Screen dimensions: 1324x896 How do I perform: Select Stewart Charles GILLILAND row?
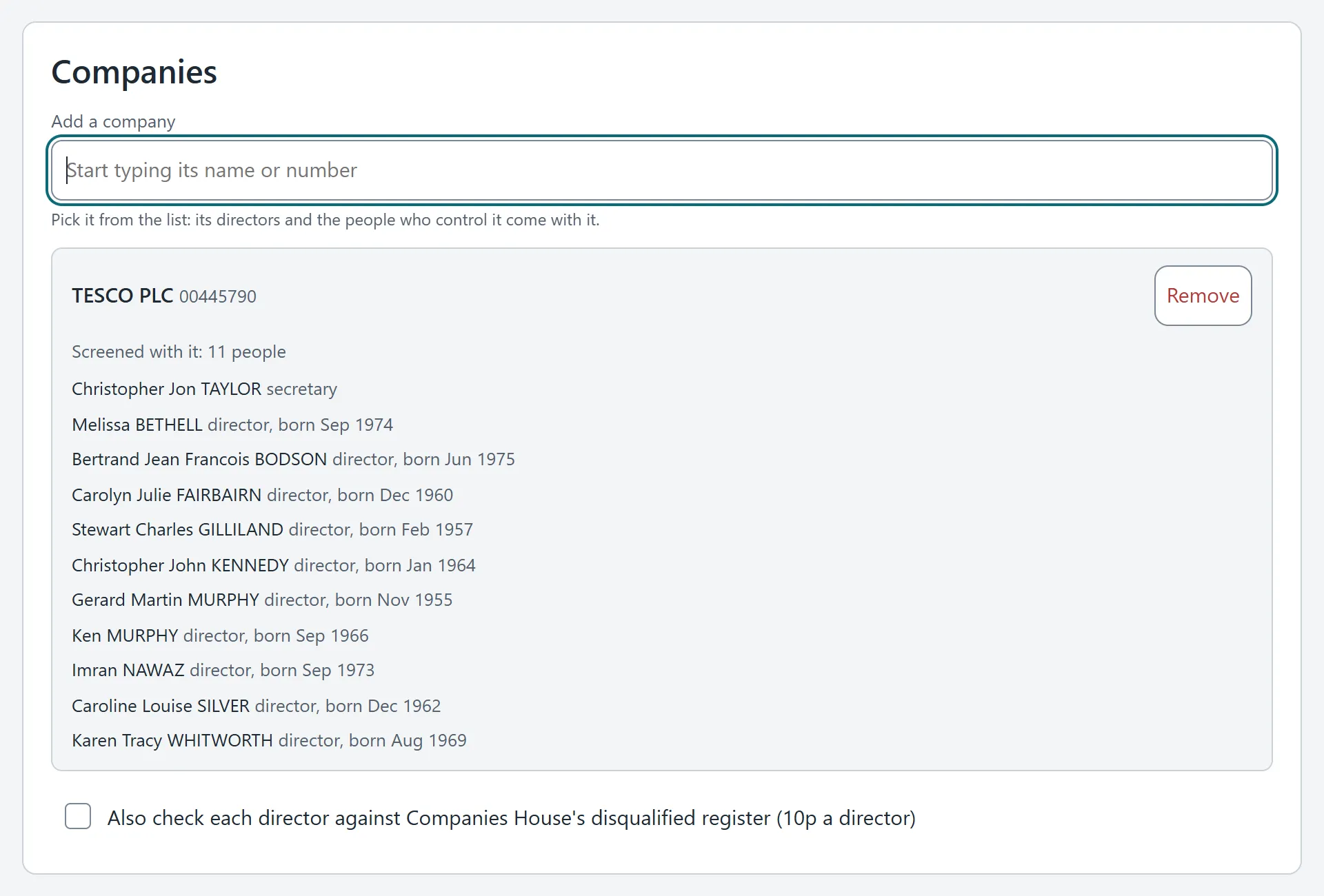272,530
